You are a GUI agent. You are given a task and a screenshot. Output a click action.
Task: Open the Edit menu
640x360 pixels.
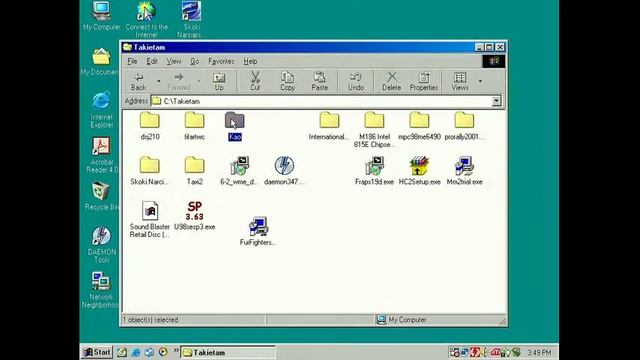[x=152, y=61]
